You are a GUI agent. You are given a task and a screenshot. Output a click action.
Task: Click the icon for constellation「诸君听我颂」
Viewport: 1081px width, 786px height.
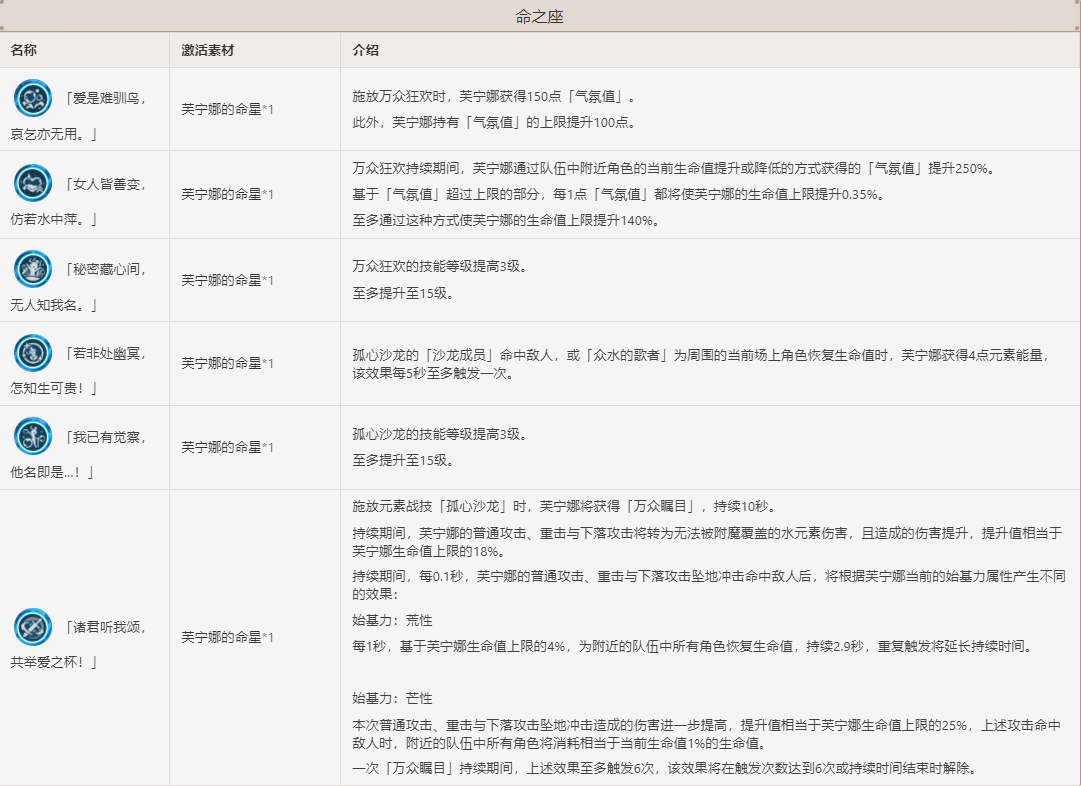32,626
